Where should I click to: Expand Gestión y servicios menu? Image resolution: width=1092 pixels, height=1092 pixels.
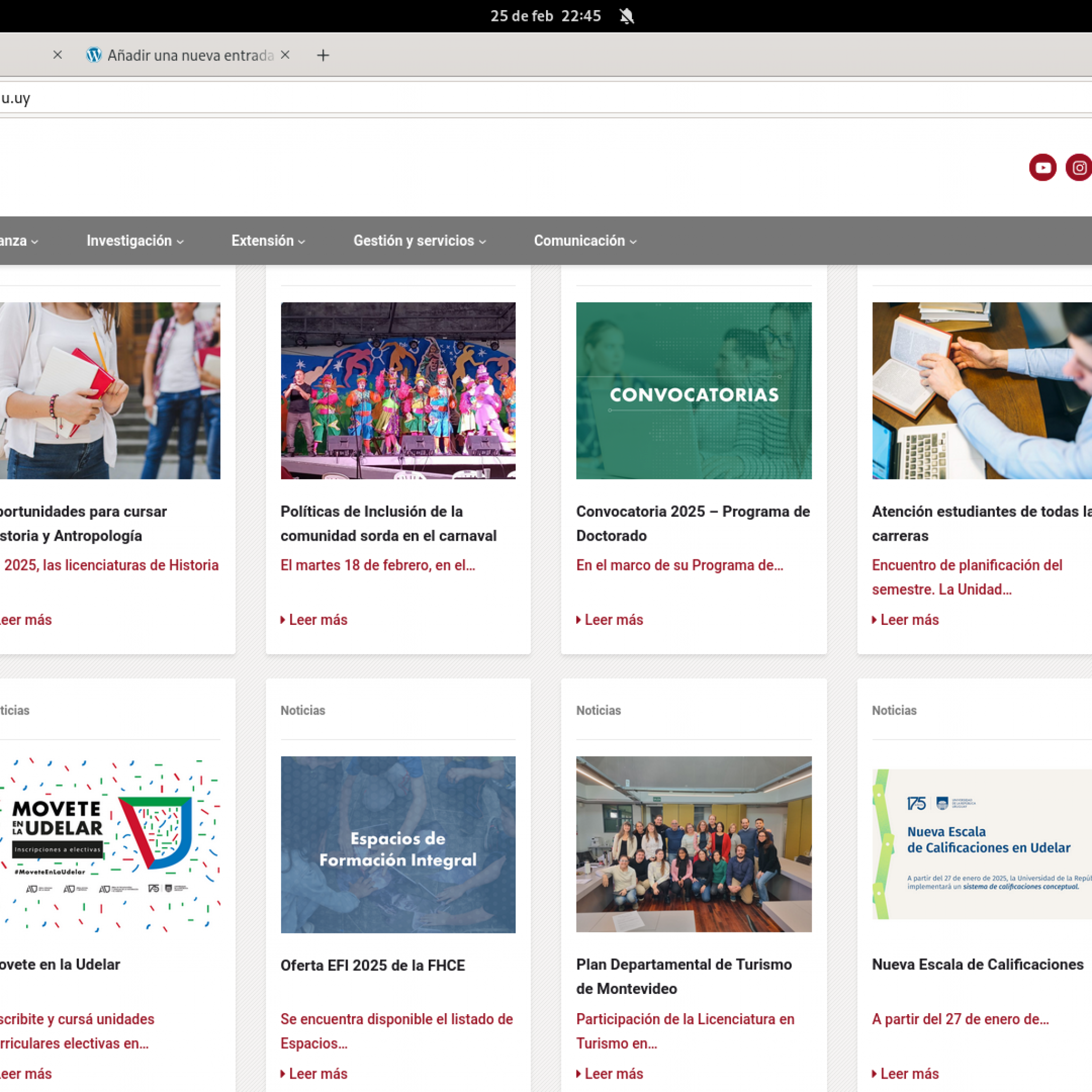[x=420, y=241]
